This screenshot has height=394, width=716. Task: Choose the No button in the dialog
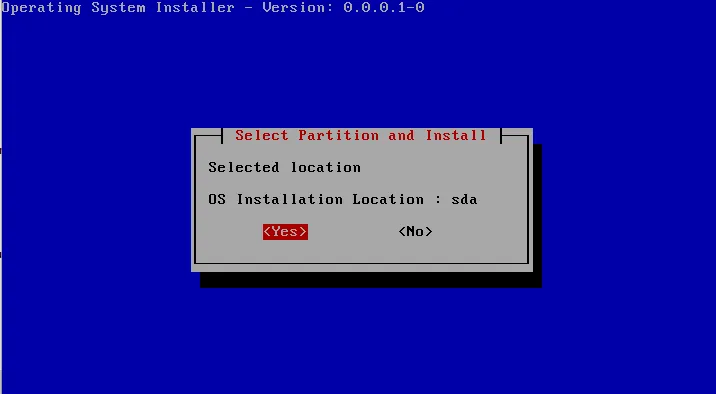pyautogui.click(x=415, y=231)
